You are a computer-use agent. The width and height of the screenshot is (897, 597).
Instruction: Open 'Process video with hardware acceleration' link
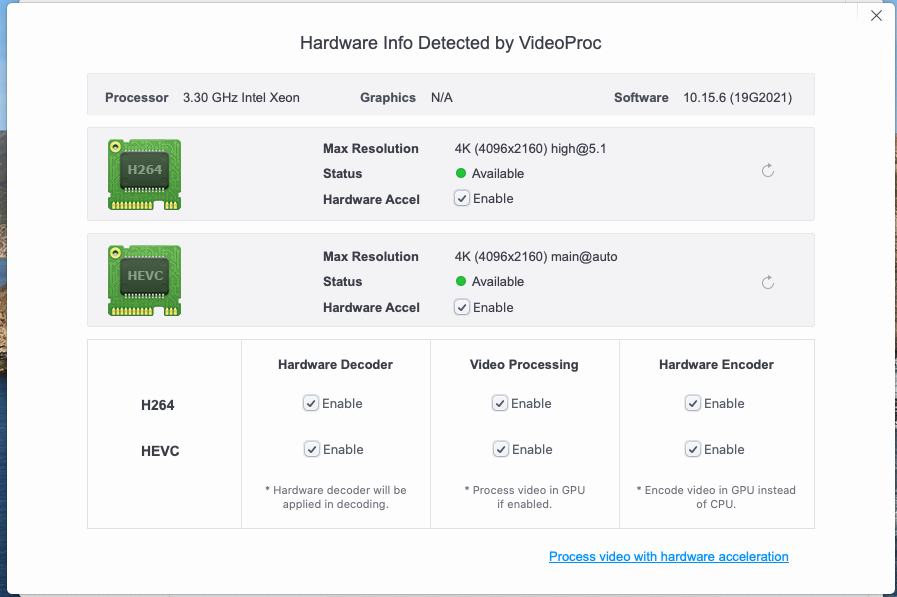tap(669, 556)
